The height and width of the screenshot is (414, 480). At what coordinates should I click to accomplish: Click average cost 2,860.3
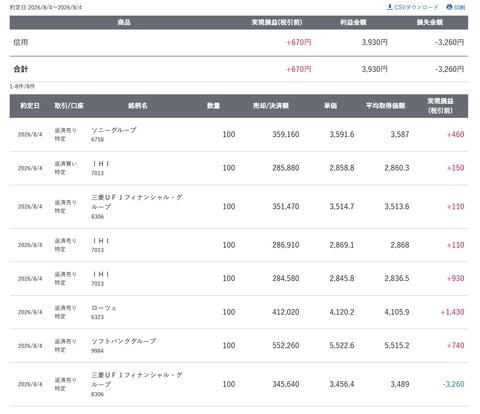point(397,168)
